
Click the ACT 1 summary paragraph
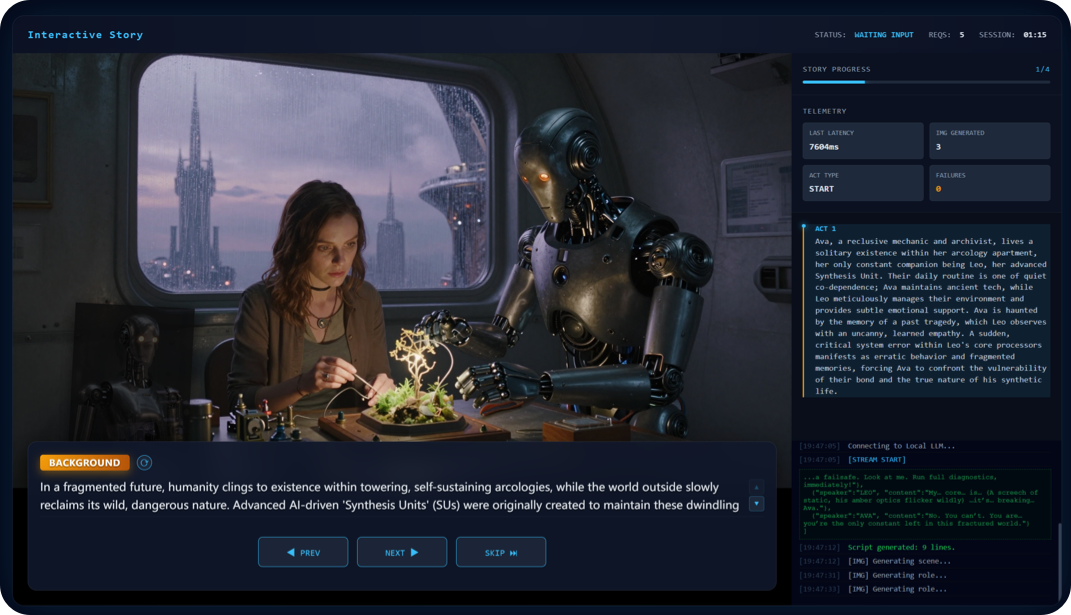tap(930, 316)
